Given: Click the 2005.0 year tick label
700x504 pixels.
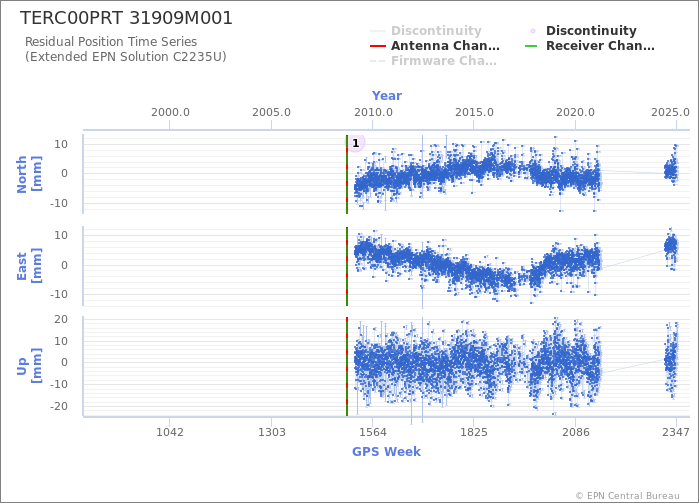Looking at the screenshot, I should tap(271, 112).
